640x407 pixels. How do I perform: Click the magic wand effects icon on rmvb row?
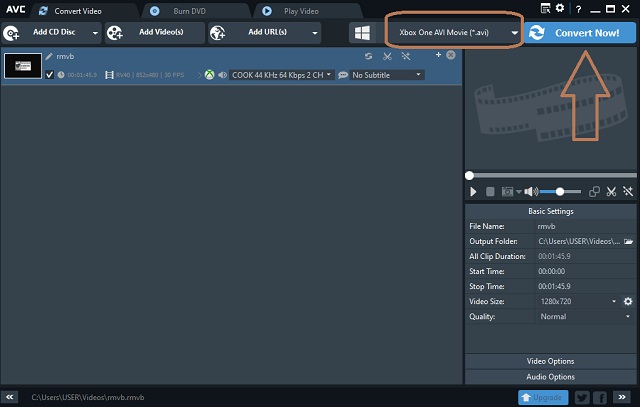(x=406, y=56)
